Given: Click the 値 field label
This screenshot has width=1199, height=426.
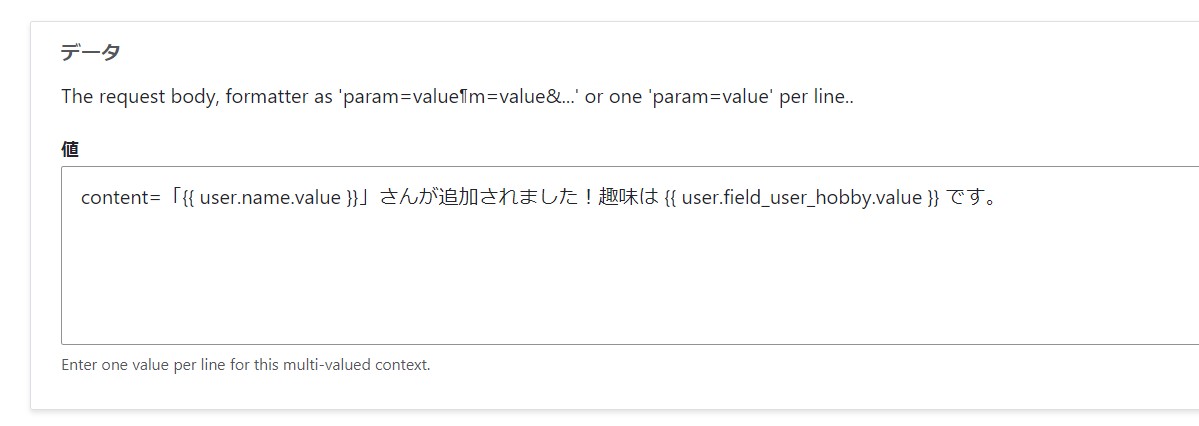Looking at the screenshot, I should [x=70, y=150].
